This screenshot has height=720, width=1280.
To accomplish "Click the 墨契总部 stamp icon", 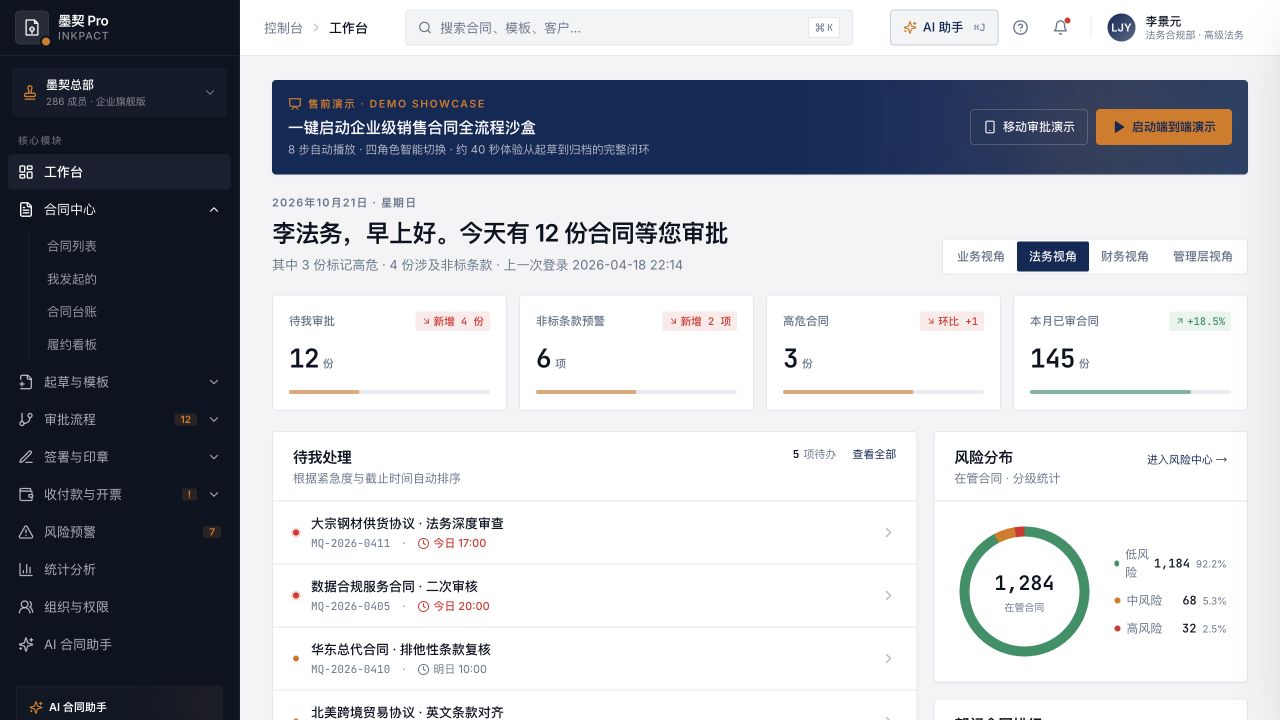I will (x=30, y=93).
